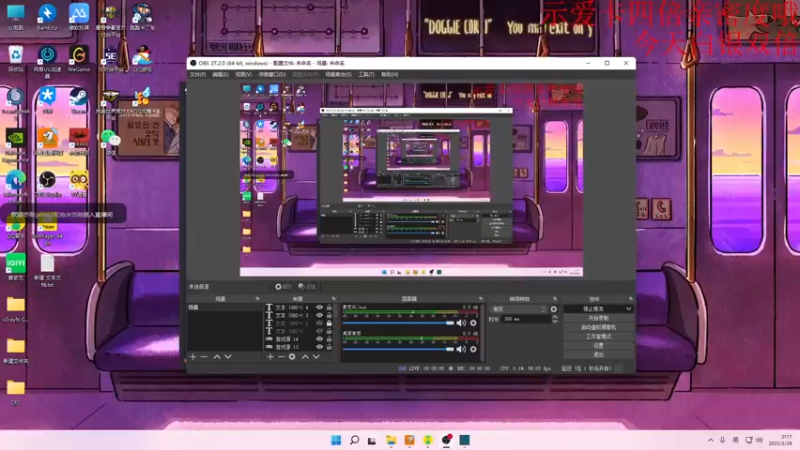
Task: Adjust the 桌面音频 volume slider
Action: coord(398,349)
